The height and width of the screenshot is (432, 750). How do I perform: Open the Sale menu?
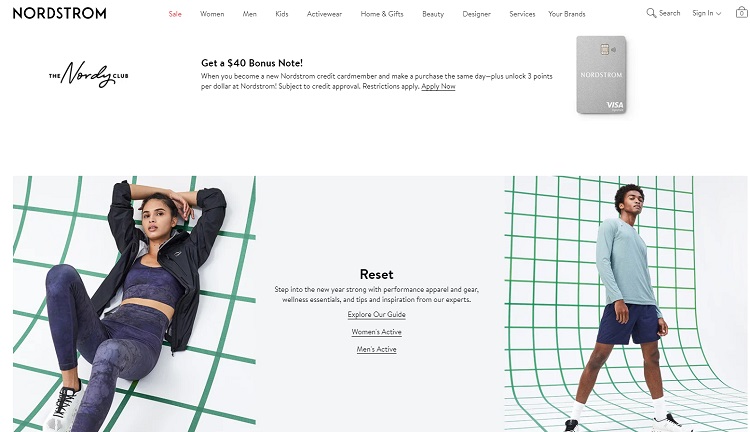[175, 14]
